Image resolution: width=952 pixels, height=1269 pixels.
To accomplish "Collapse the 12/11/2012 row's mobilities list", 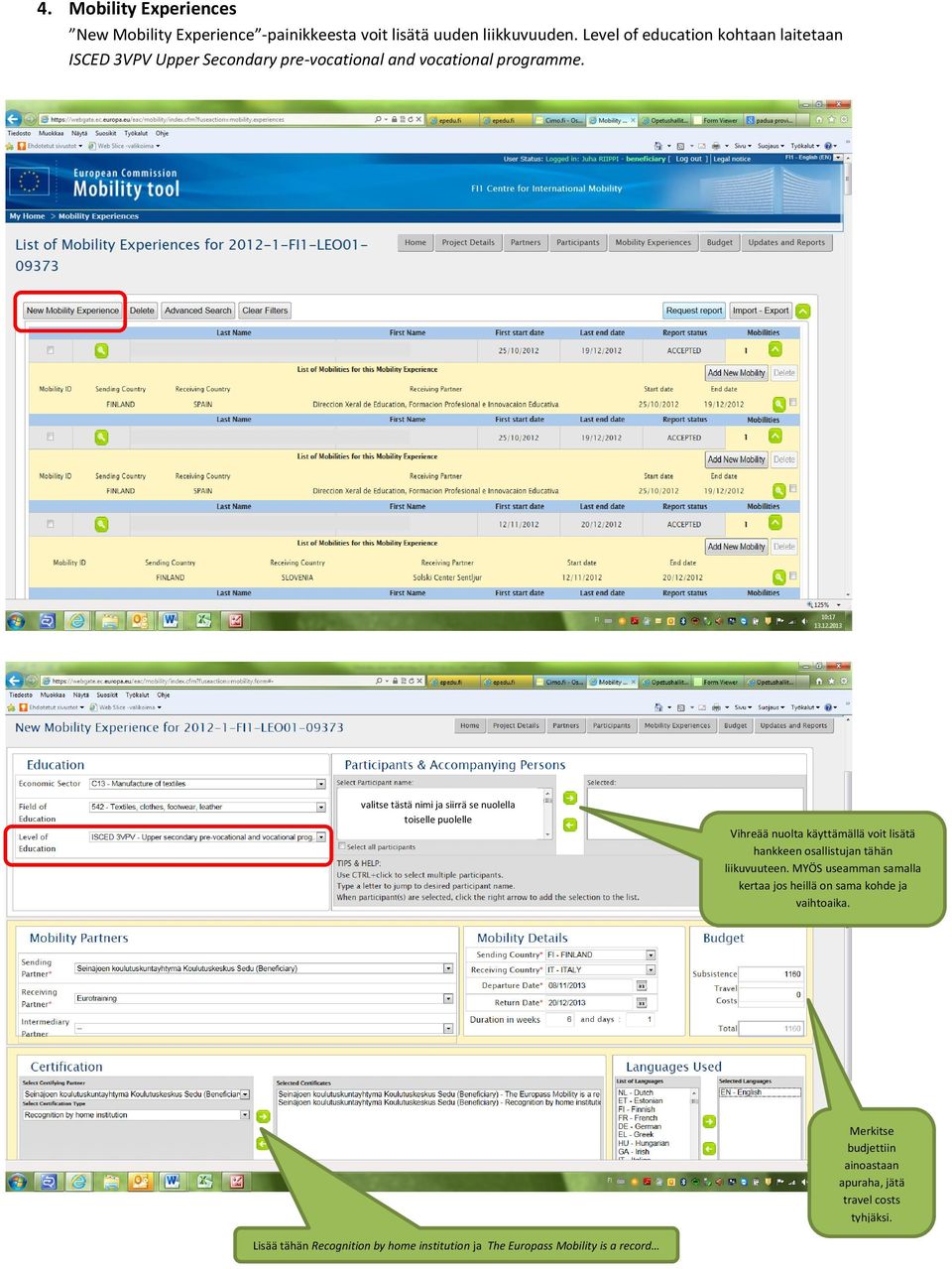I will pos(775,523).
